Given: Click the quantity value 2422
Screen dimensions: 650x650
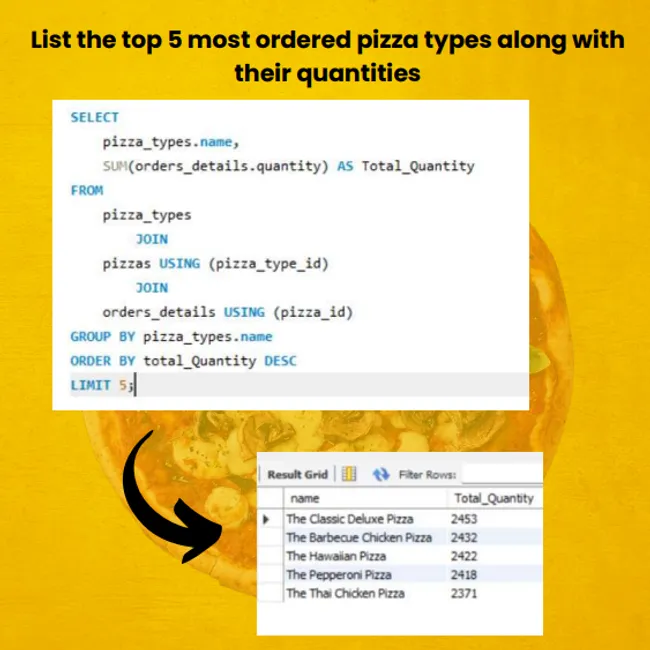Looking at the screenshot, I should coord(464,556).
